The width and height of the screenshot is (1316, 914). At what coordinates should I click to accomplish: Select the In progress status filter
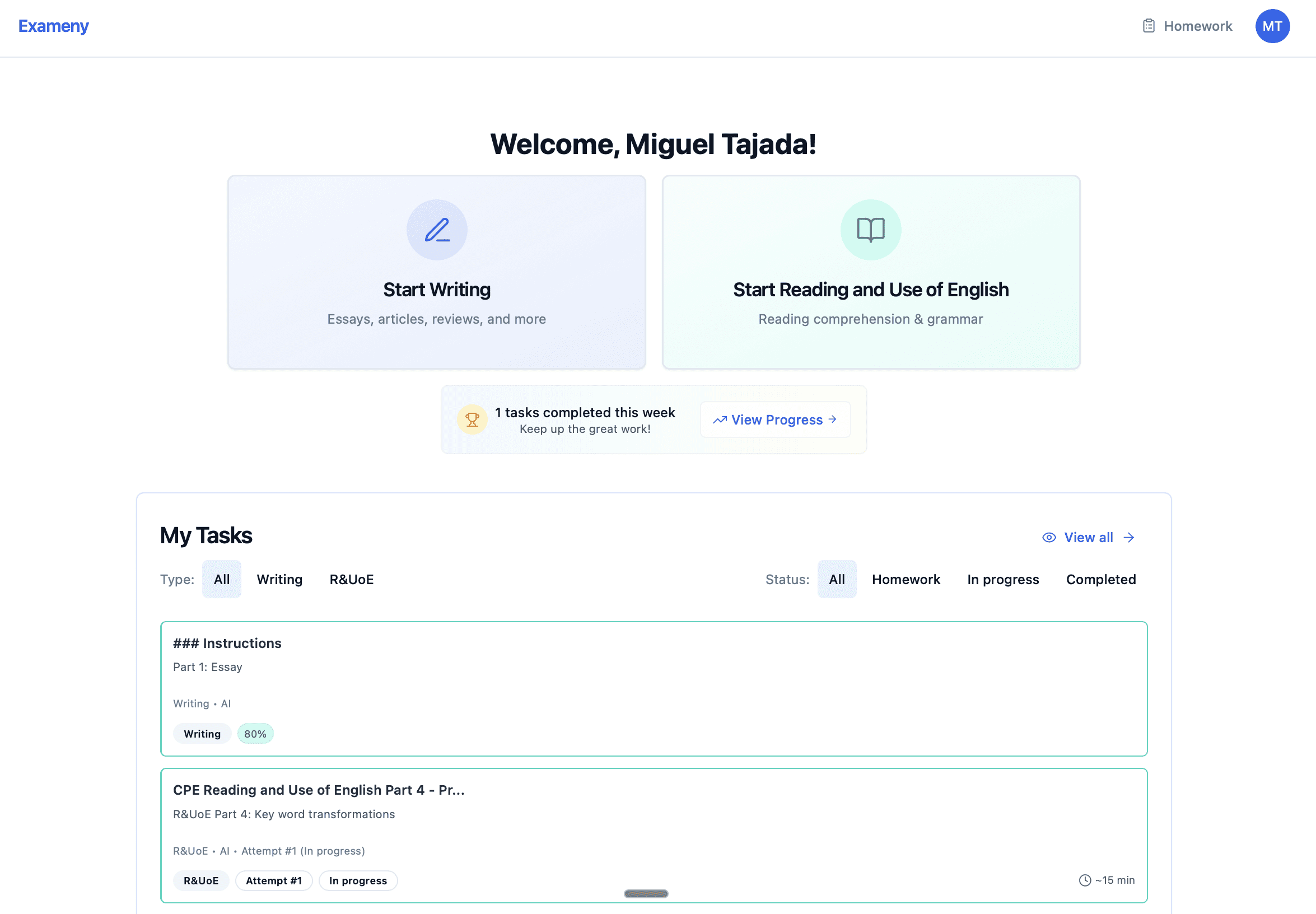click(1003, 579)
